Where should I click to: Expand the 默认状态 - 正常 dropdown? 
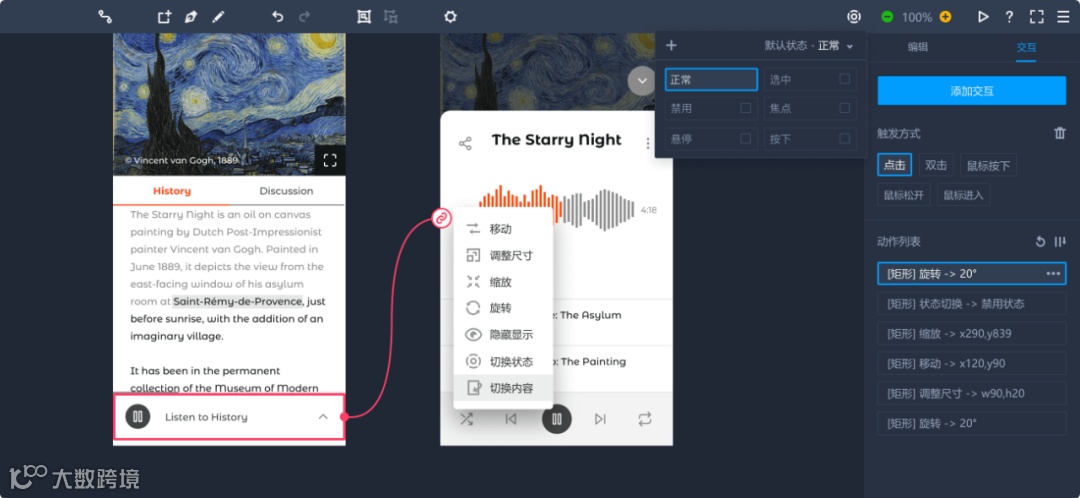tap(809, 45)
